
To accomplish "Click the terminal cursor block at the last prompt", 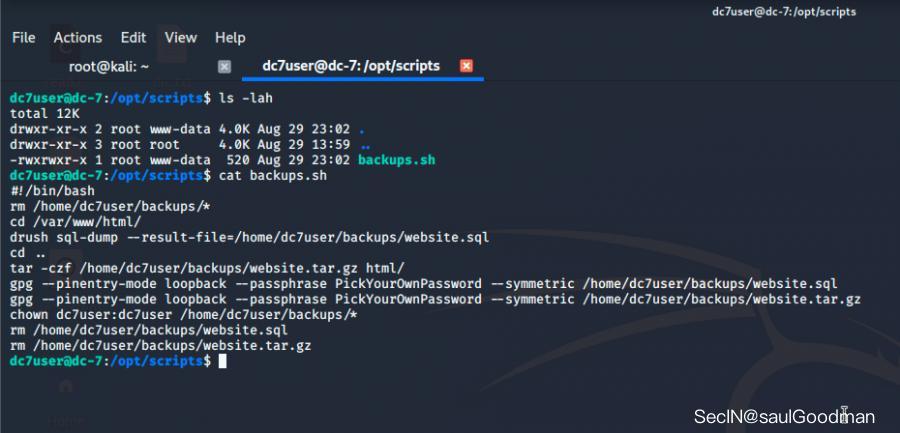I will tap(222, 360).
